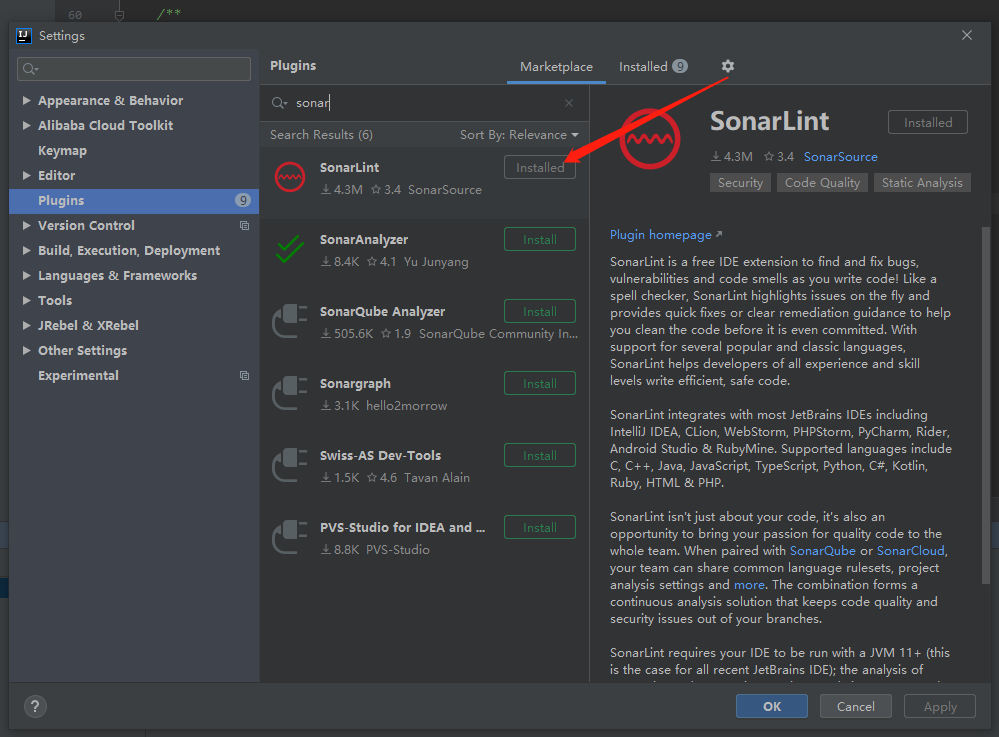Expand Languages & Frameworks node
Image resolution: width=999 pixels, height=737 pixels.
pos(26,275)
